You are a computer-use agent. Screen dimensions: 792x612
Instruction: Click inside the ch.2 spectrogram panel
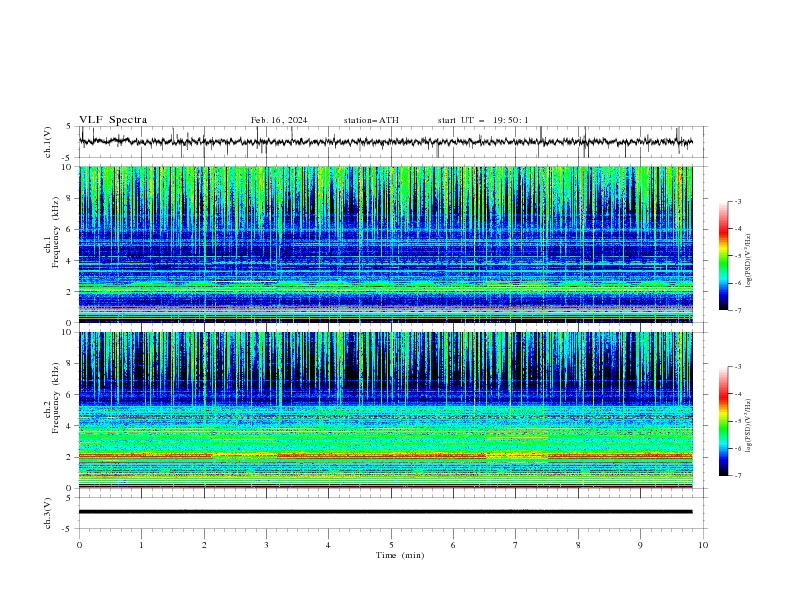(x=385, y=410)
